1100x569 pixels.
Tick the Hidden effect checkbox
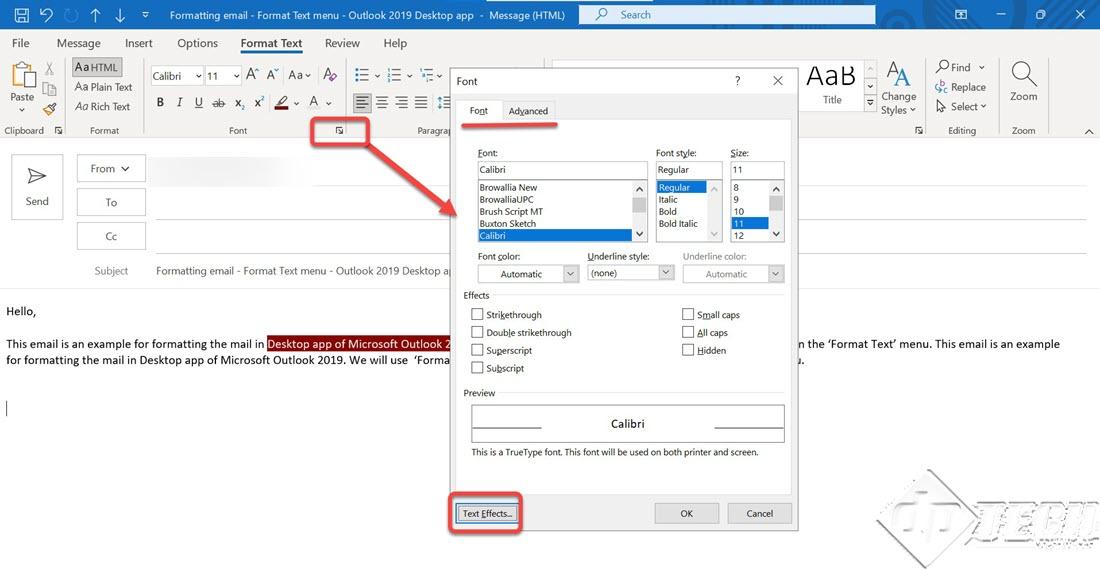click(688, 351)
